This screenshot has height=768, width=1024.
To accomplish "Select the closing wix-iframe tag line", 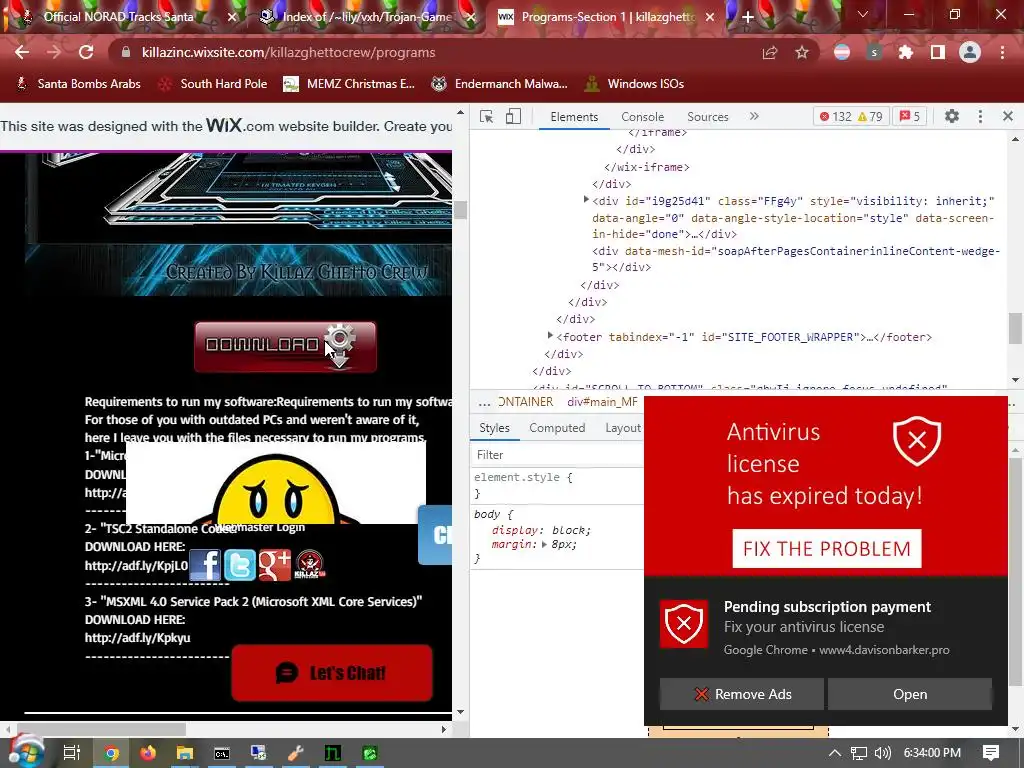I will click(x=647, y=167).
